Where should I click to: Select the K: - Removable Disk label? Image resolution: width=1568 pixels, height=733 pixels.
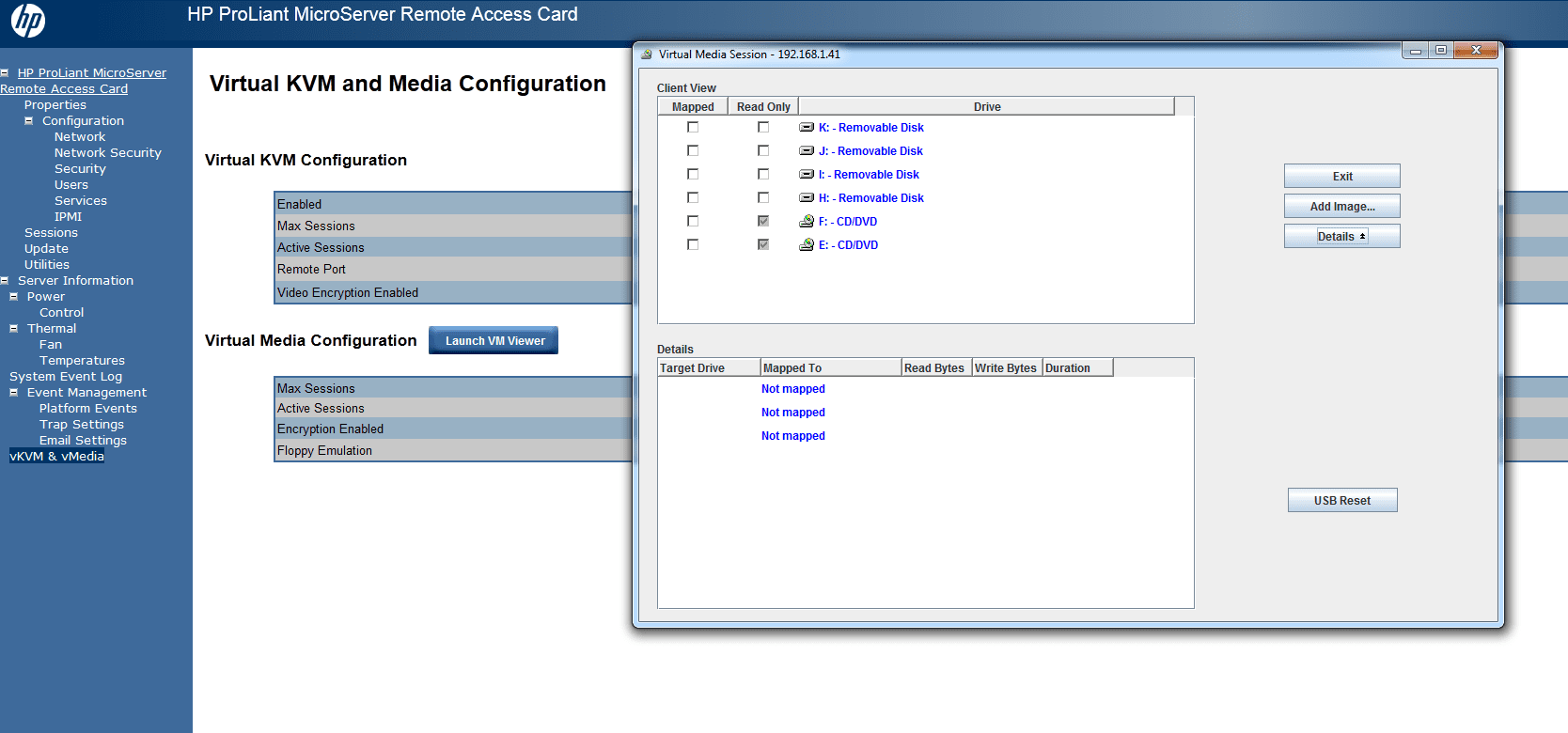(871, 127)
